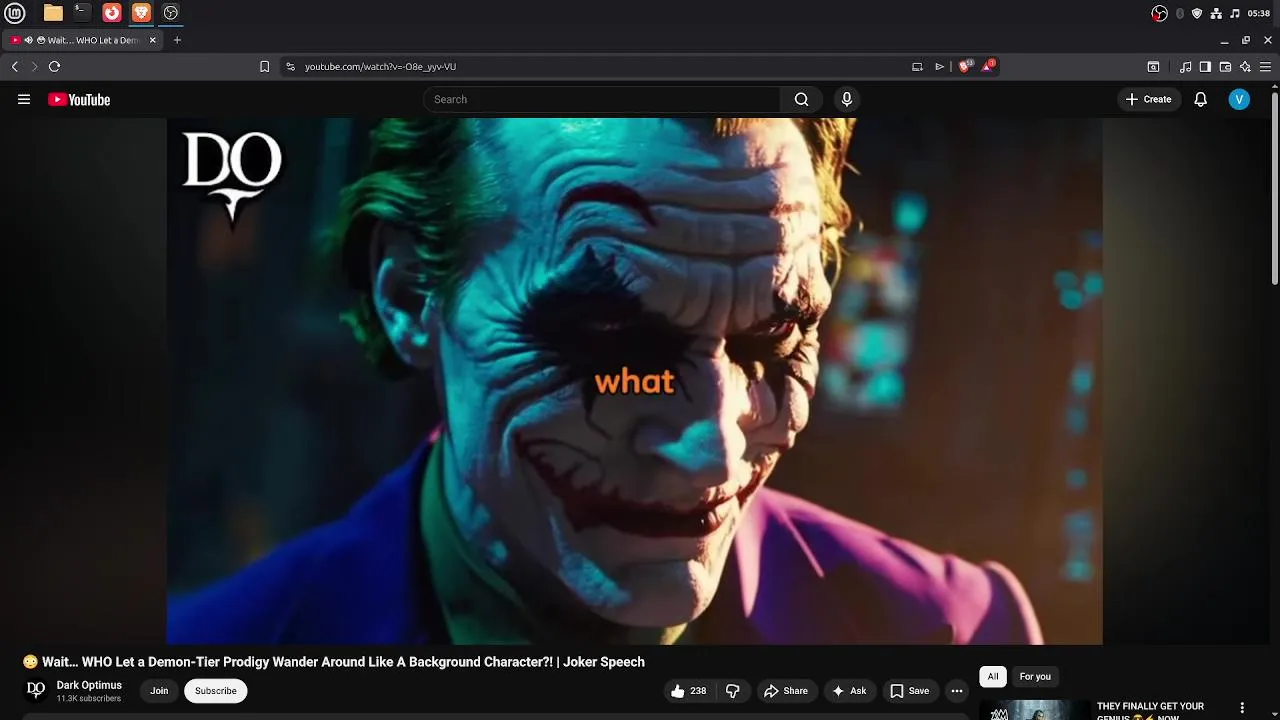Viewport: 1280px width, 720px height.
Task: Click the youtube.com address bar URL
Action: pos(380,67)
